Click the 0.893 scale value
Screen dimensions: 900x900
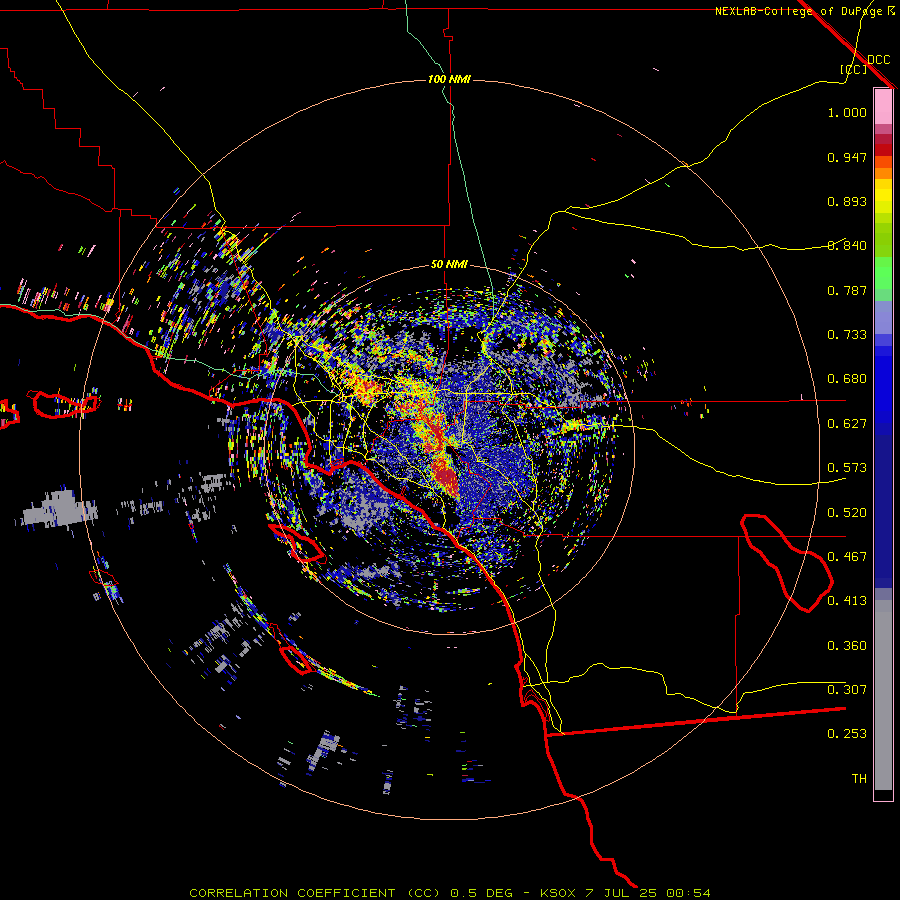click(x=847, y=201)
